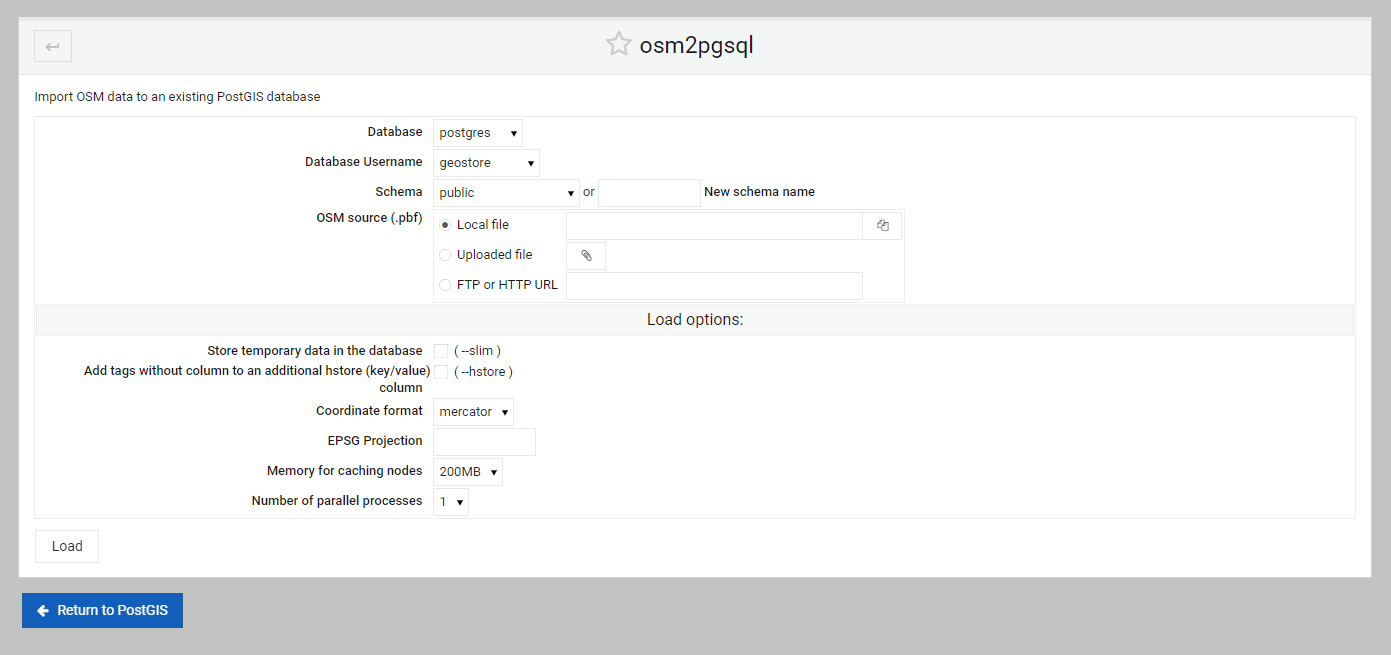The height and width of the screenshot is (655, 1391).
Task: Expand the Database Username geostore dropdown
Action: coord(486,163)
